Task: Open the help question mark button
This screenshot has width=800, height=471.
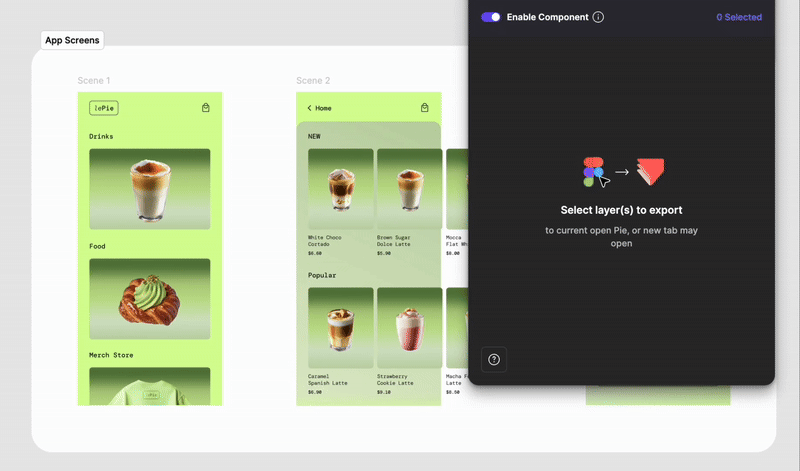Action: pos(494,359)
